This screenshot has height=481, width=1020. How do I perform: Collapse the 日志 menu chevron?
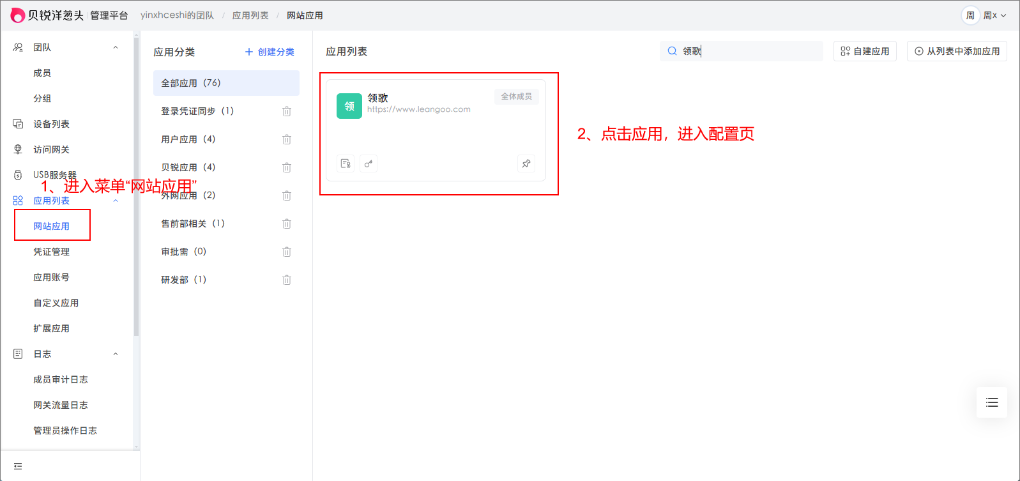click(x=116, y=354)
